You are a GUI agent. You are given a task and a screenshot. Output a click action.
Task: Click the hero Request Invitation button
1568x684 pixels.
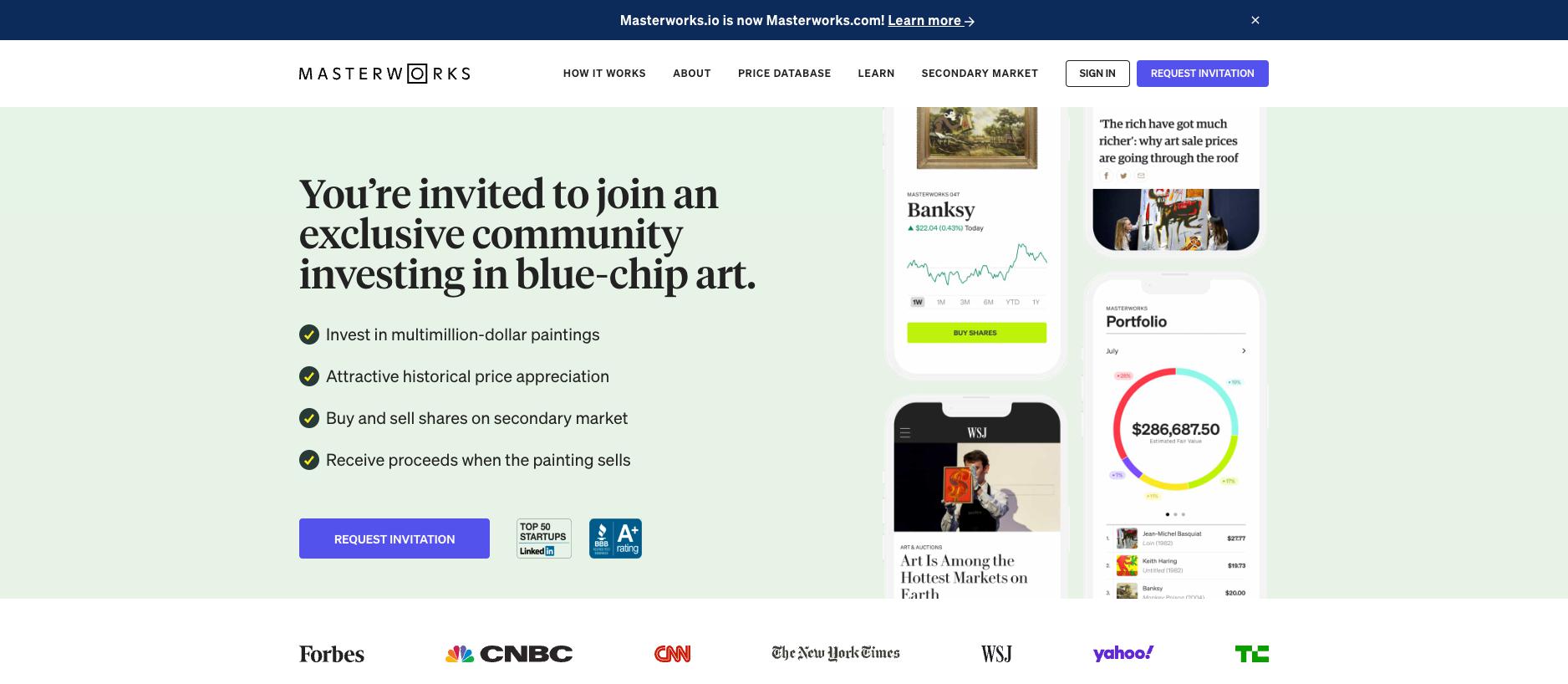[x=395, y=539]
